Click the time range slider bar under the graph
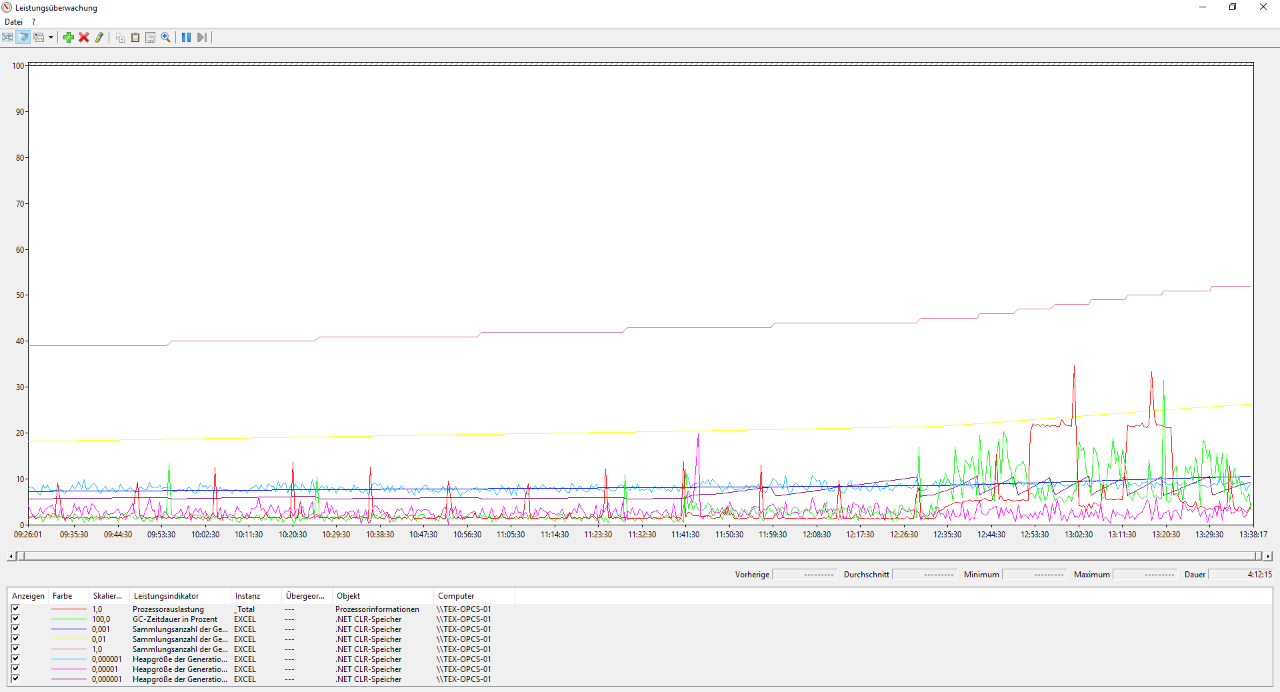Screen dimensions: 1280x692 (640, 556)
